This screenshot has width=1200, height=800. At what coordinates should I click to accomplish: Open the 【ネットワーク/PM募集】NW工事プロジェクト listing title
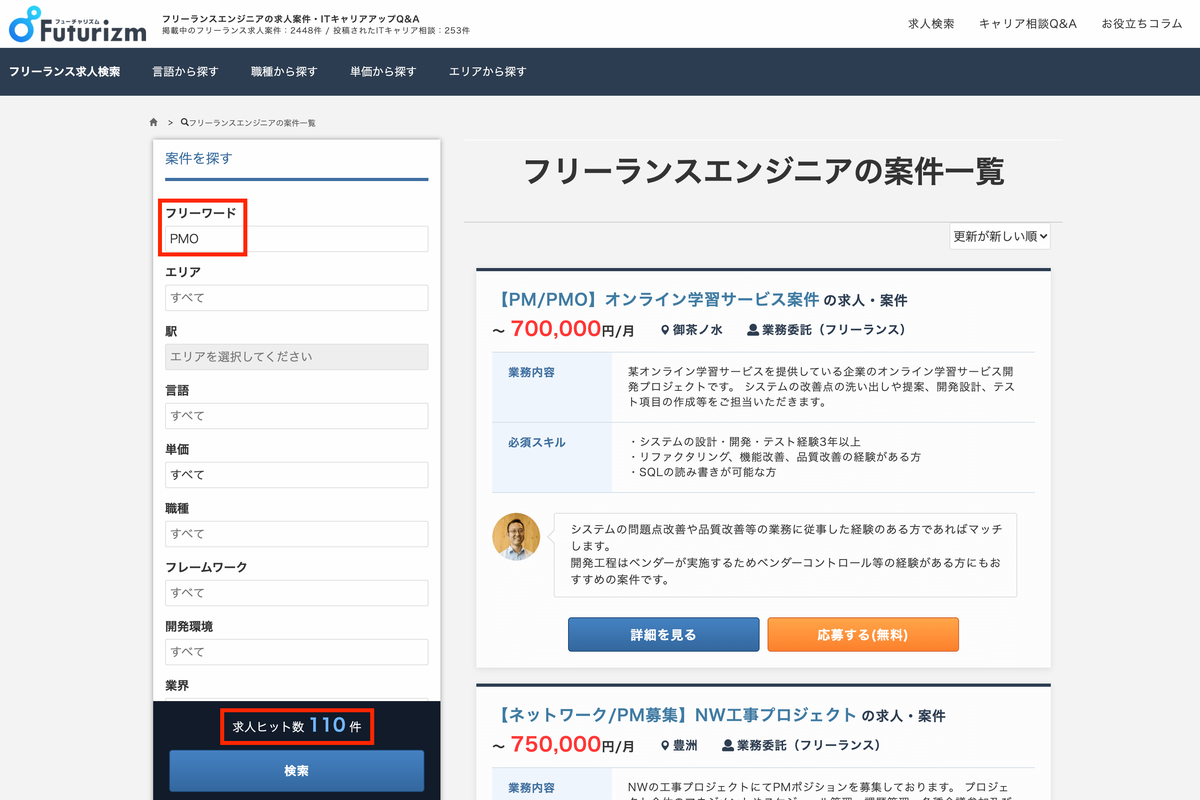click(677, 715)
